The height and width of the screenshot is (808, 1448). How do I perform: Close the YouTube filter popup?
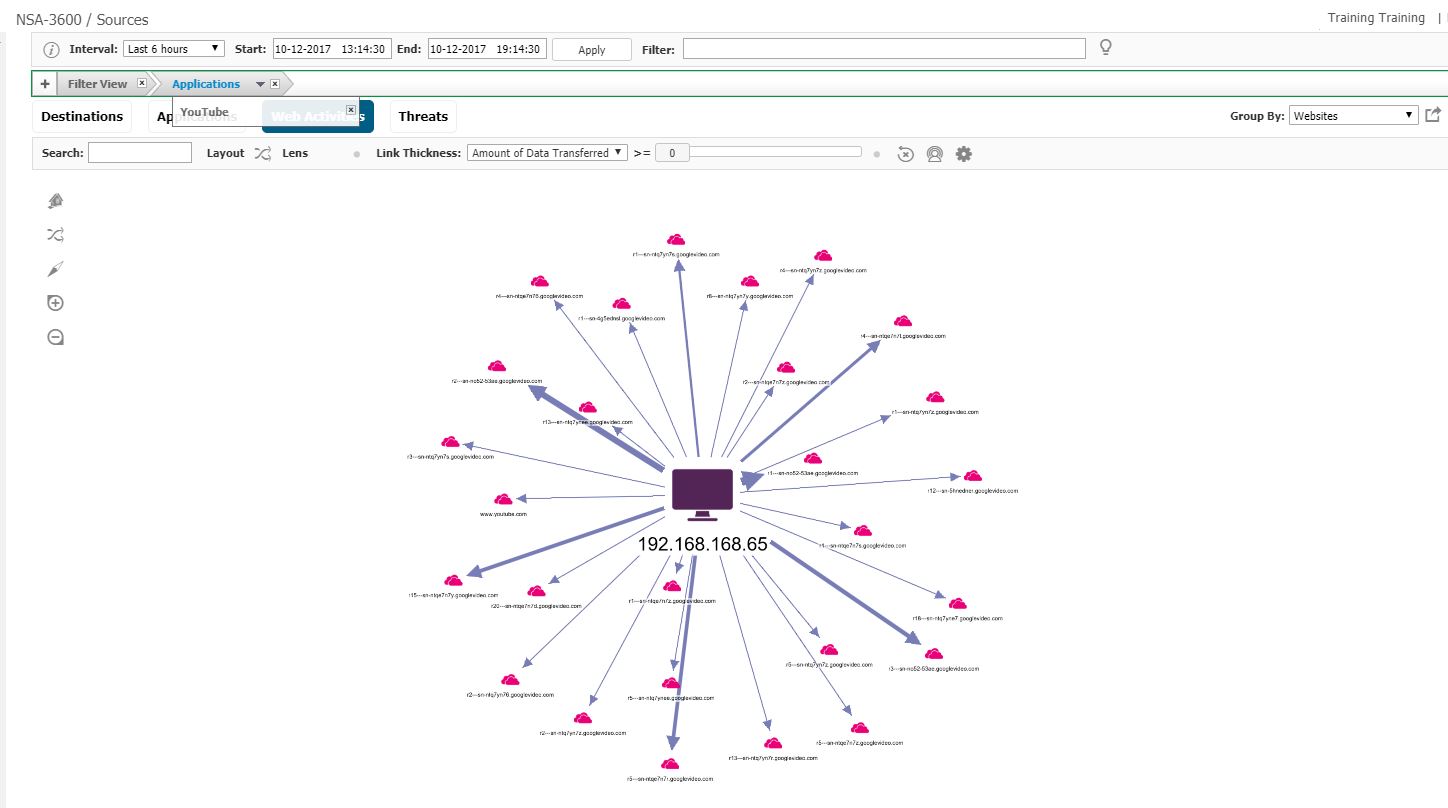pyautogui.click(x=351, y=110)
